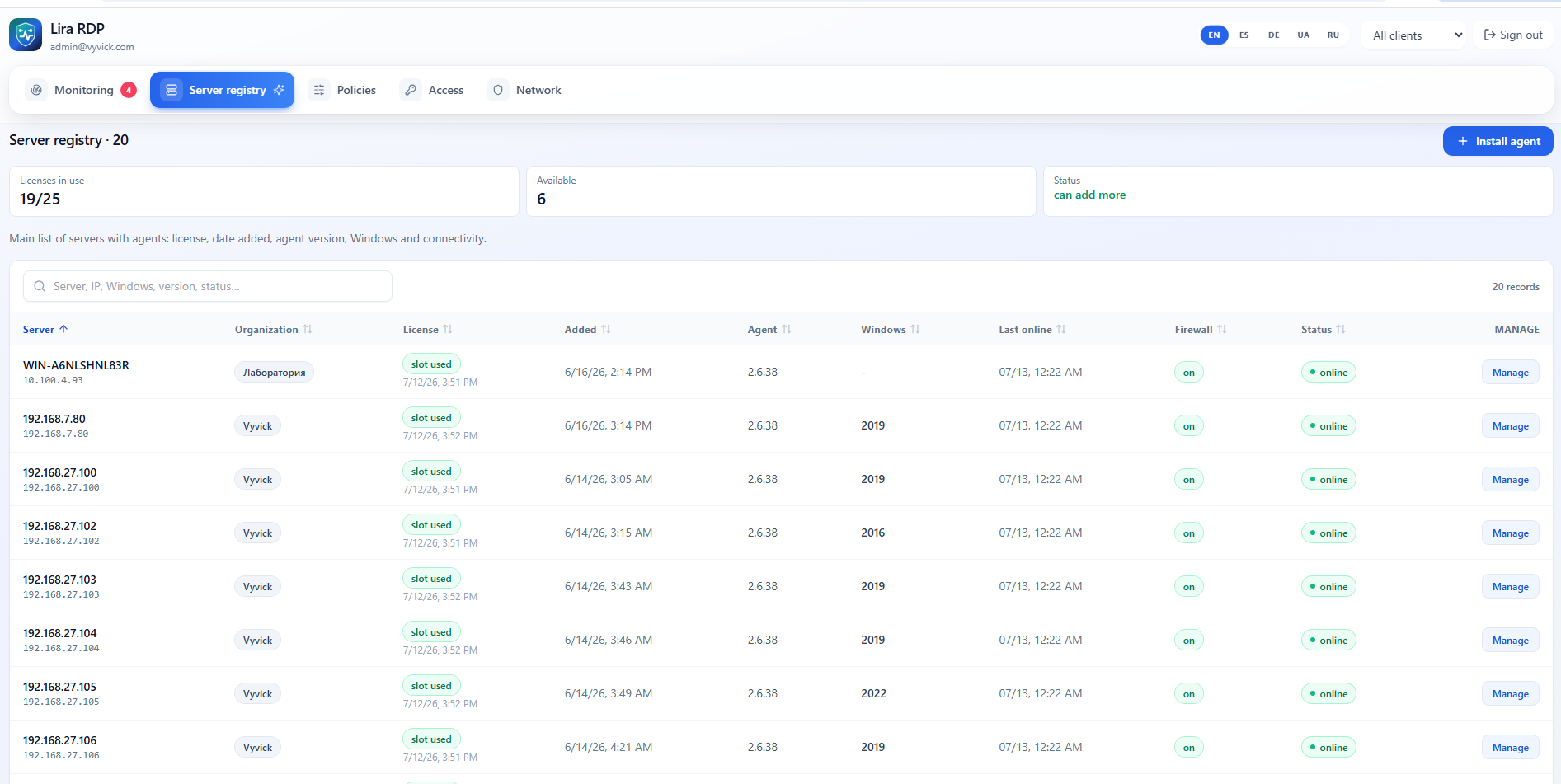Click the 'can add more' status text
The width and height of the screenshot is (1561, 784).
pos(1089,195)
